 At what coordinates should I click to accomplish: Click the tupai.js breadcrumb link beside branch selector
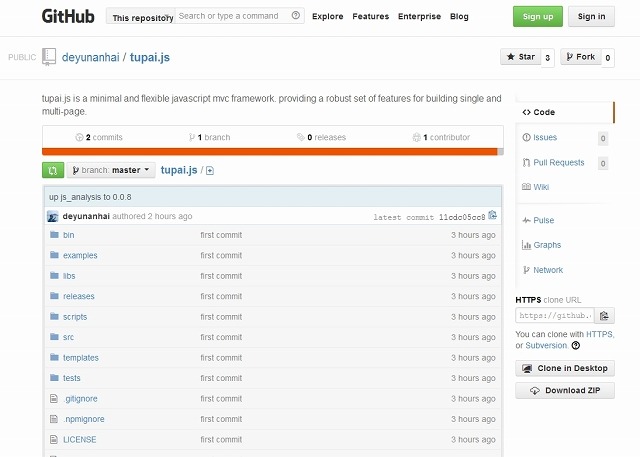[179, 170]
